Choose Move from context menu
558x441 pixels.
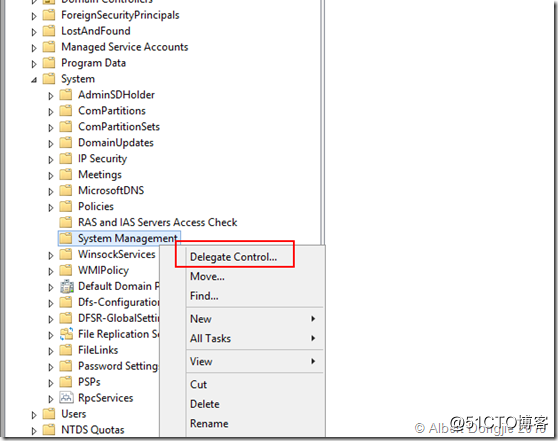click(207, 276)
